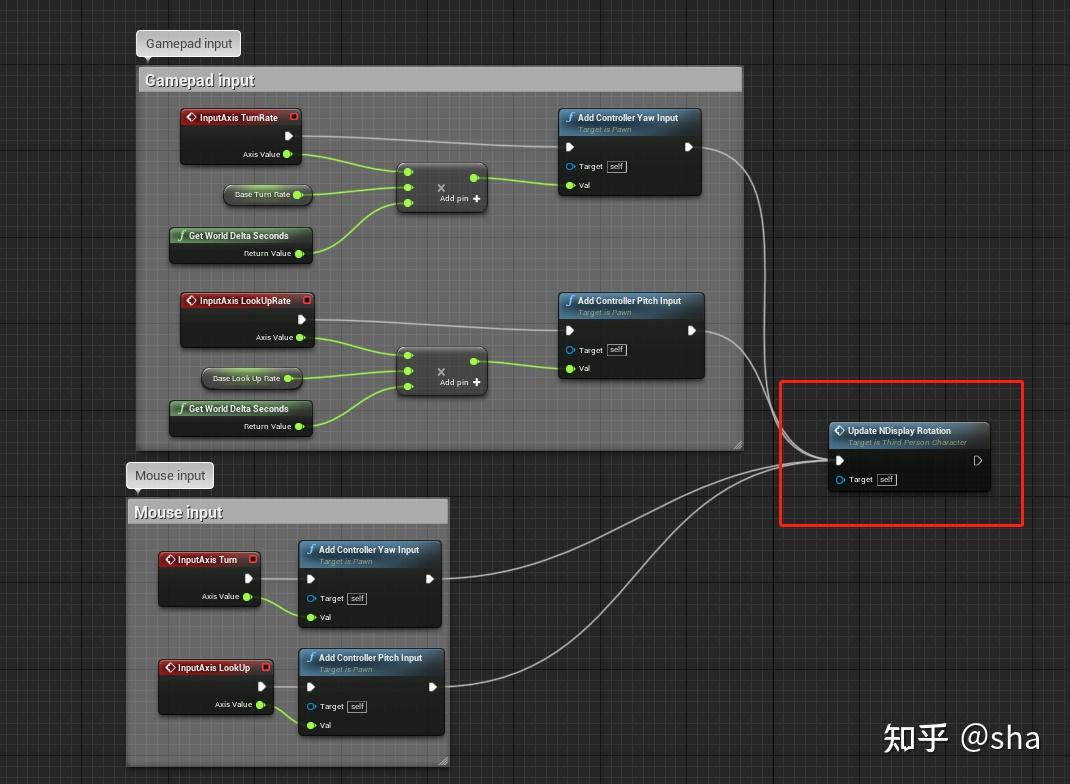Click the self dropdown on Add Controller Yaw Input
The image size is (1070, 784).
(616, 166)
